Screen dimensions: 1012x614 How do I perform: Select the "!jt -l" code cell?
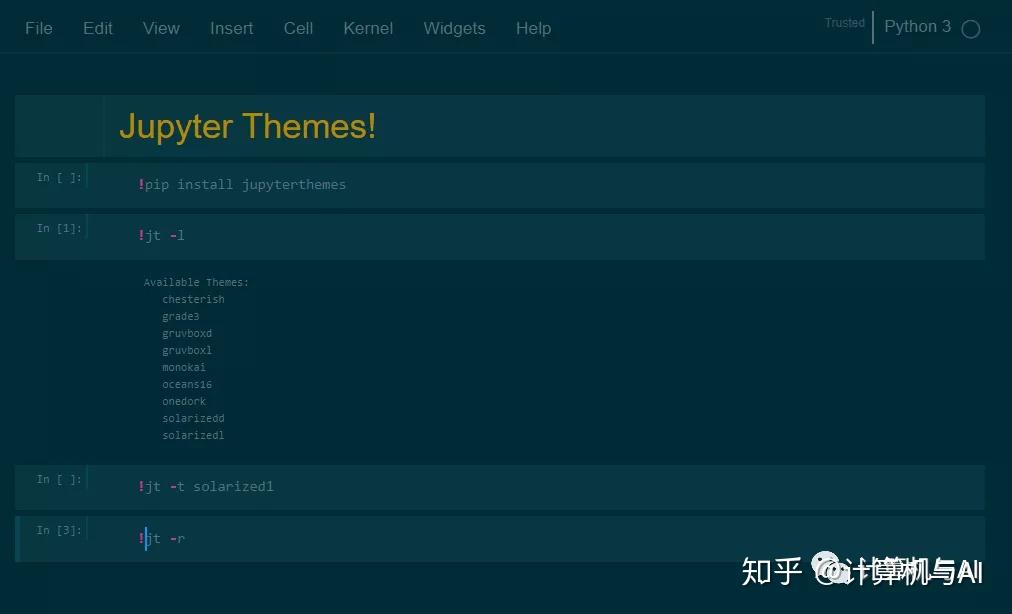click(160, 235)
